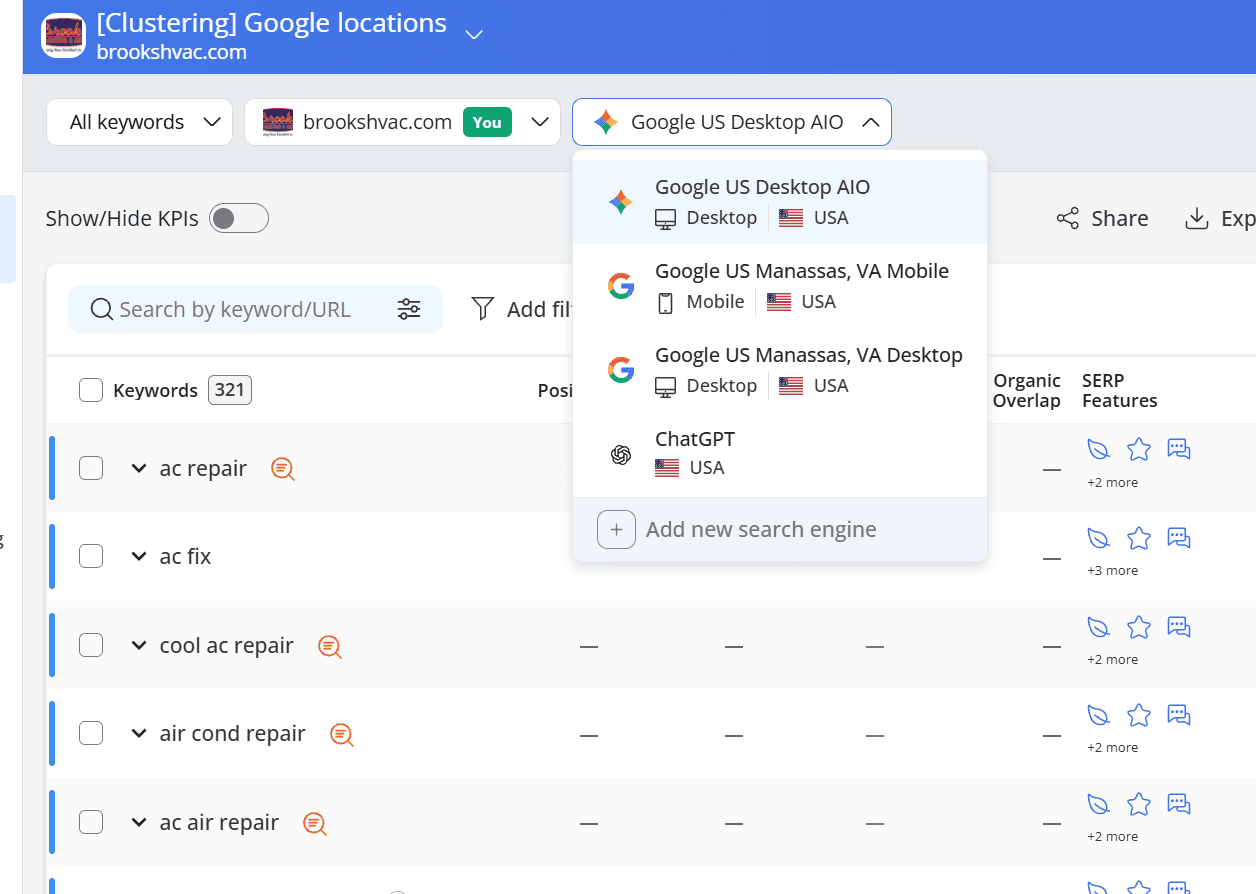Click the green You badge
Screen dimensions: 1256x894
coord(487,122)
